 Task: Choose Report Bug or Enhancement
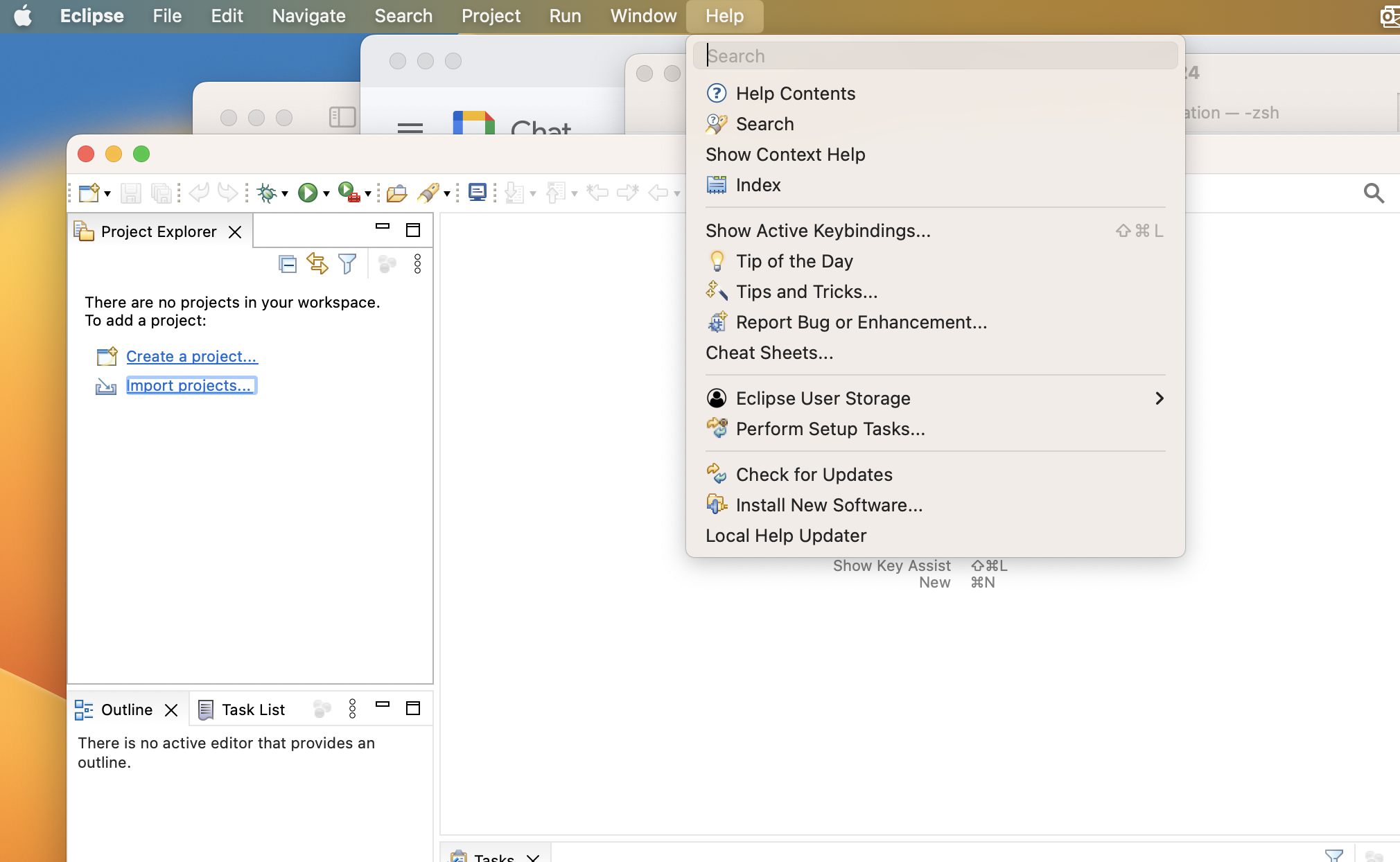point(935,322)
